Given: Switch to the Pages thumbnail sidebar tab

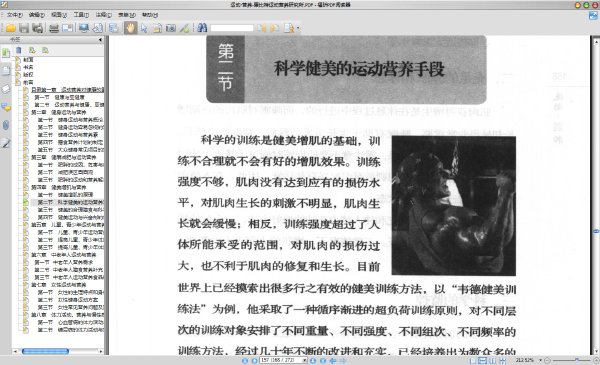Looking at the screenshot, I should 6,71.
